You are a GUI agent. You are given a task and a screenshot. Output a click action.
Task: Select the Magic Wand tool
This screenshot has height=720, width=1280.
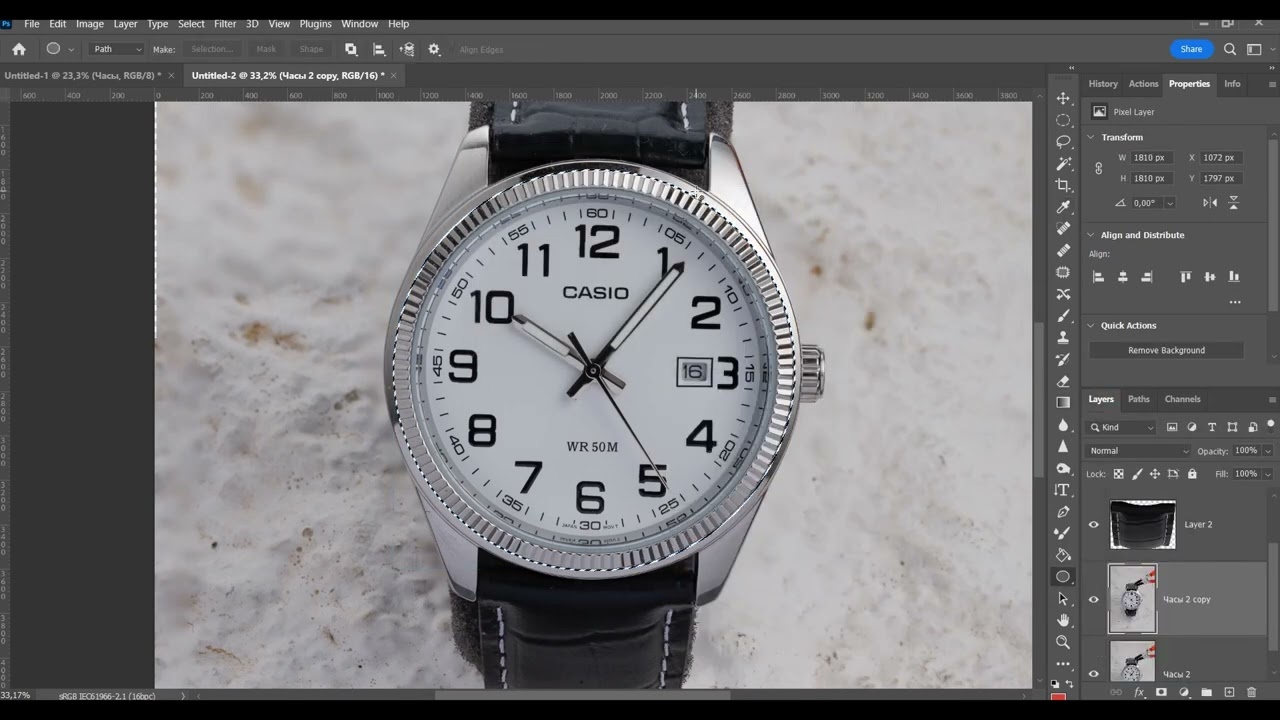tap(1063, 163)
